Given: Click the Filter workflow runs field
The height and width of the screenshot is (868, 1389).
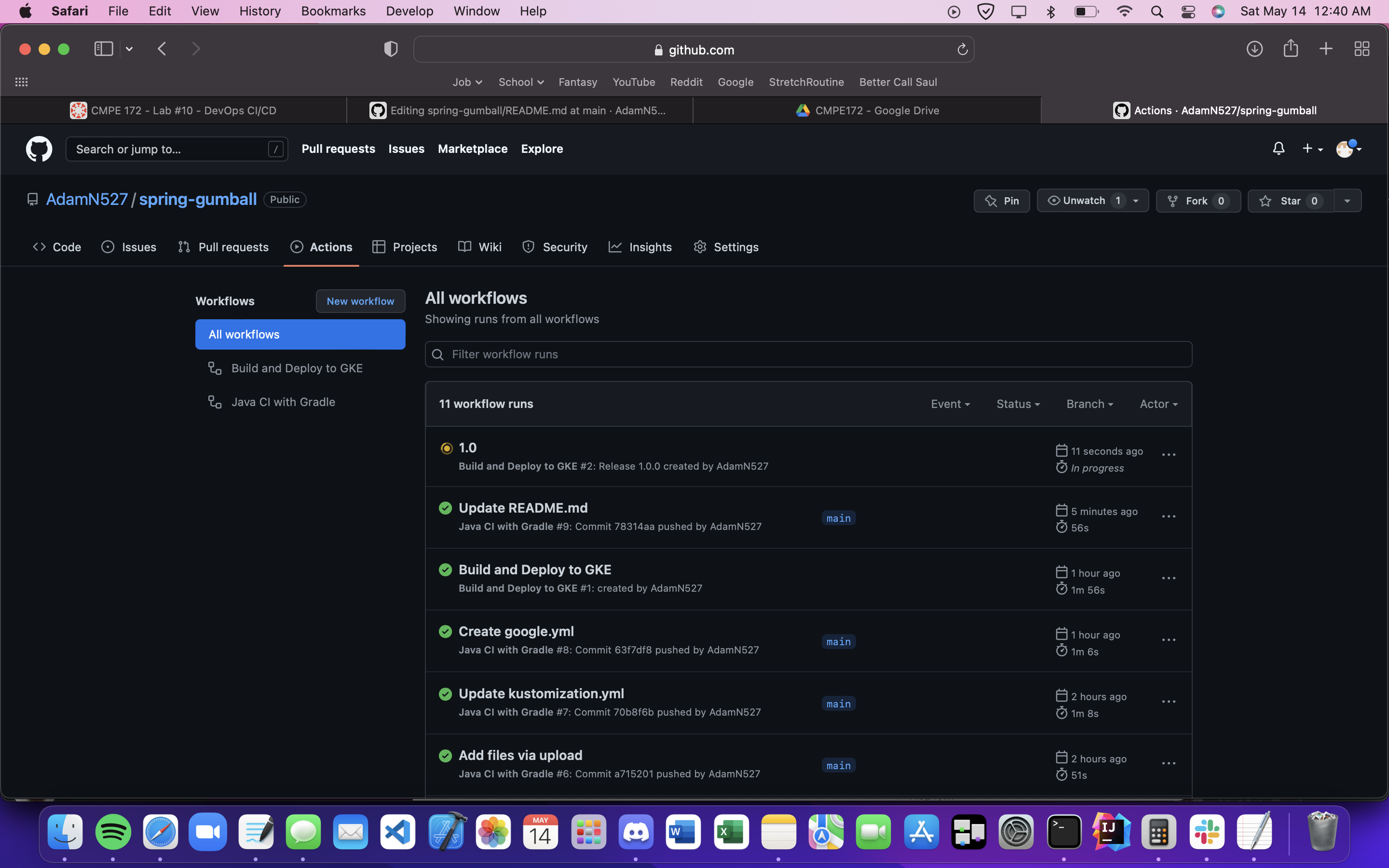Looking at the screenshot, I should (x=808, y=354).
